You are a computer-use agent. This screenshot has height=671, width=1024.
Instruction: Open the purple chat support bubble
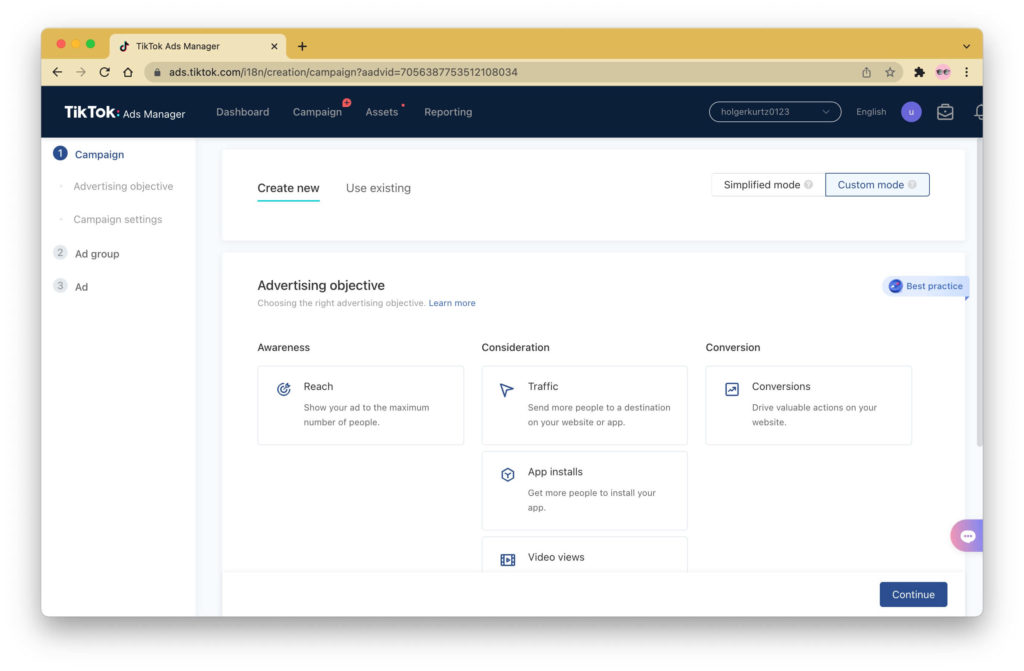tap(967, 536)
